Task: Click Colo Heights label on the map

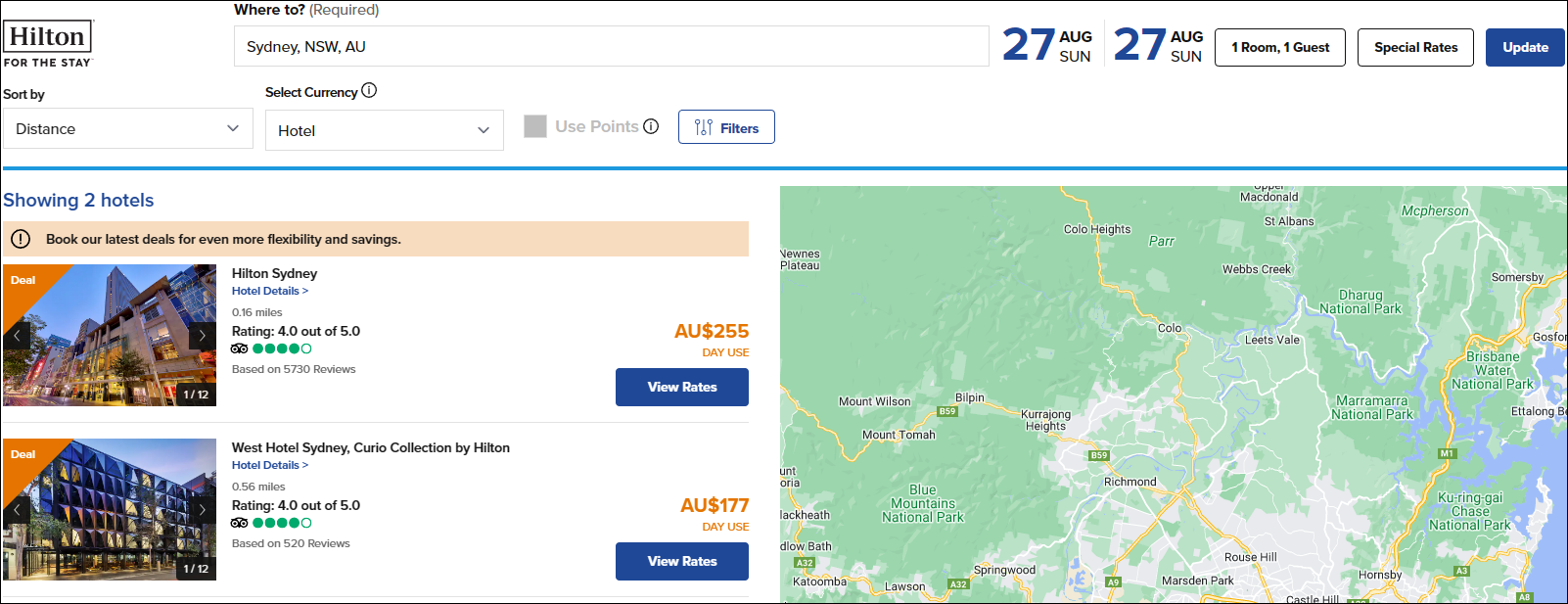Action: click(1097, 229)
